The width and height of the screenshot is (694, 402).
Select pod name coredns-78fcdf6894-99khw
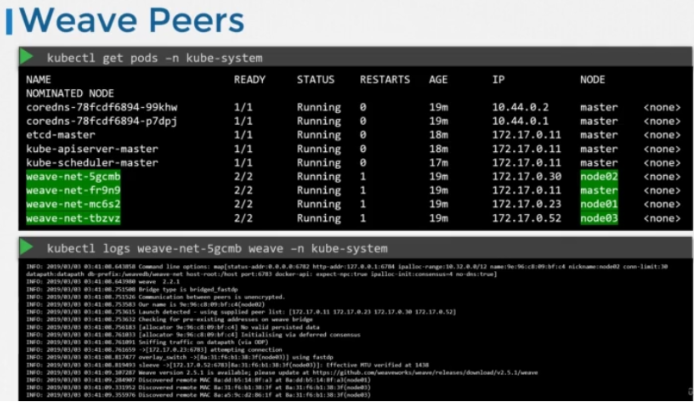tap(101, 107)
